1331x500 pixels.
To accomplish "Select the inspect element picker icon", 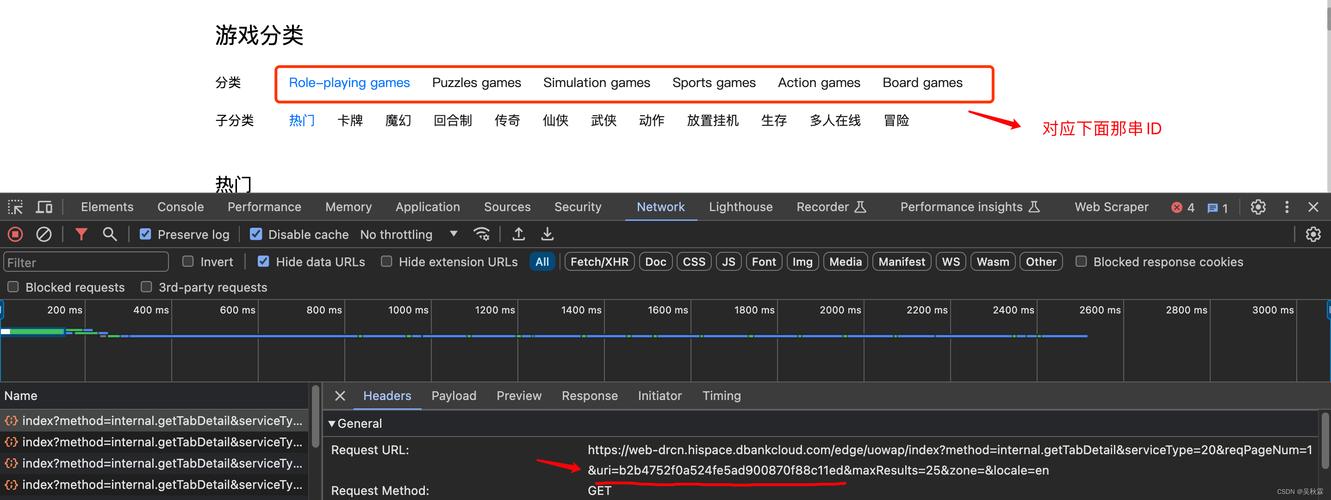I will pyautogui.click(x=15, y=207).
